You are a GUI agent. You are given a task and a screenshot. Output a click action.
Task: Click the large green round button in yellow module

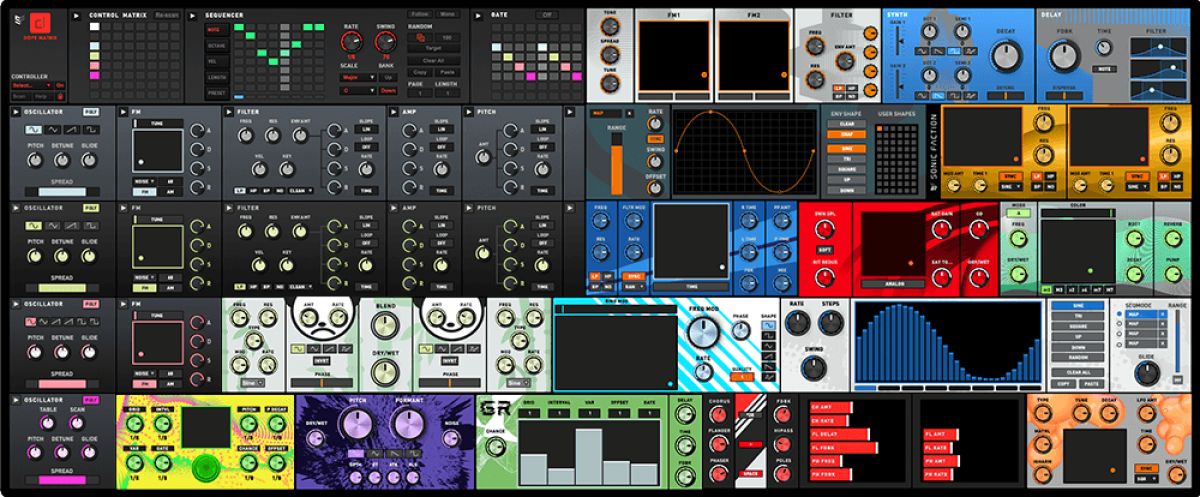click(206, 467)
